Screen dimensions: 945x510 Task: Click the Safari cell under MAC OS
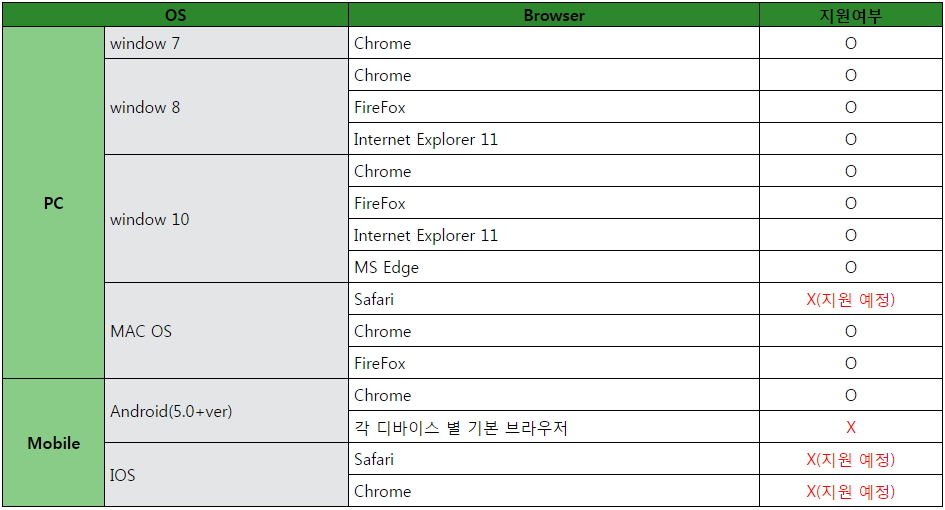click(x=554, y=299)
